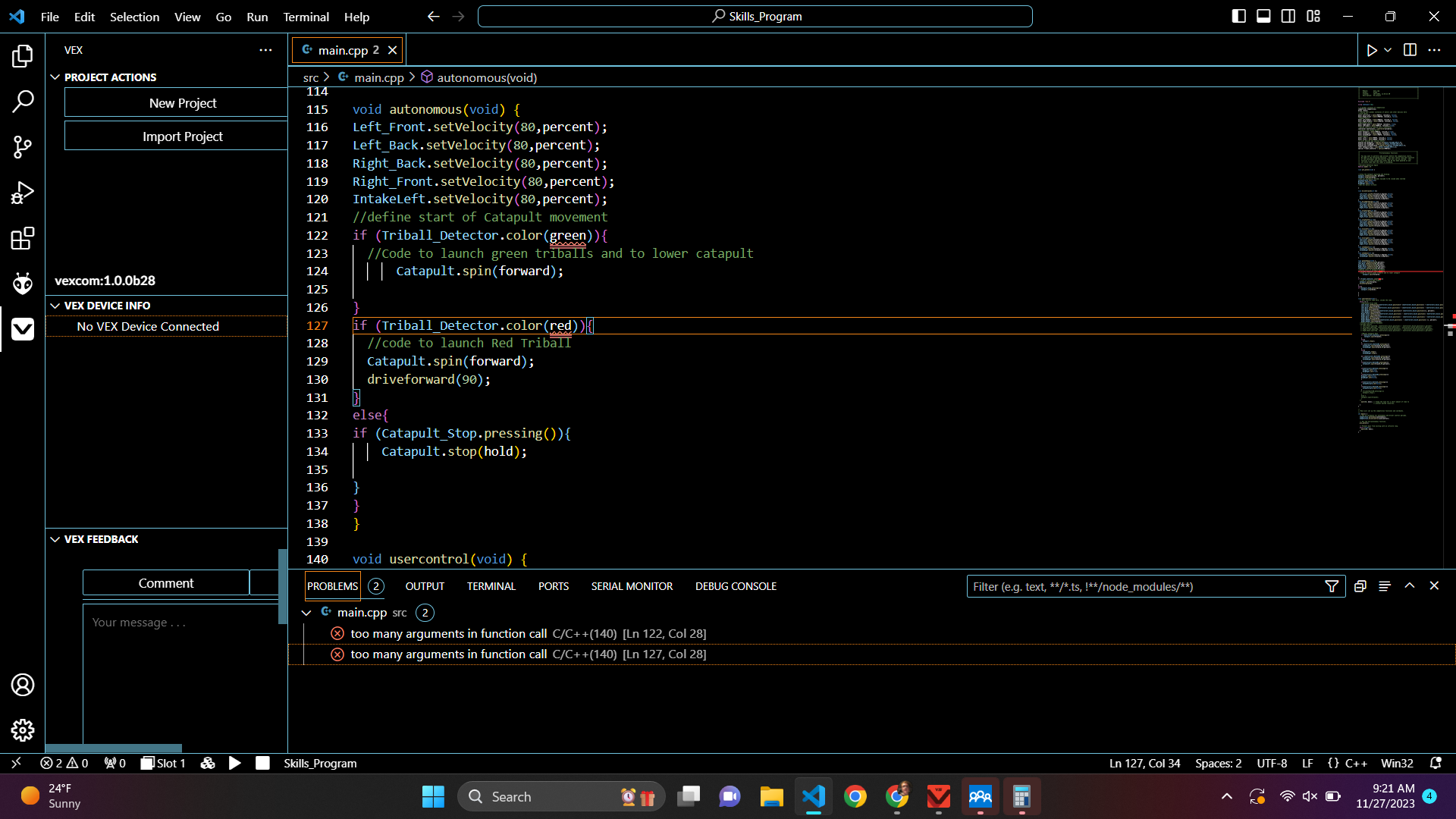Open the Explorer view in activity bar
Viewport: 1456px width, 819px height.
click(23, 55)
